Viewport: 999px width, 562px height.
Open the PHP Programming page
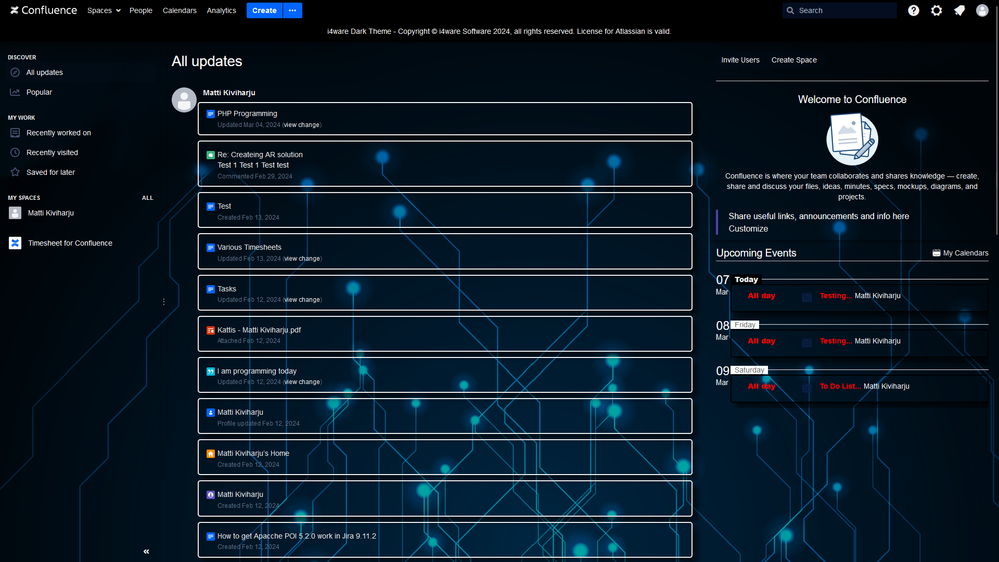[x=247, y=113]
